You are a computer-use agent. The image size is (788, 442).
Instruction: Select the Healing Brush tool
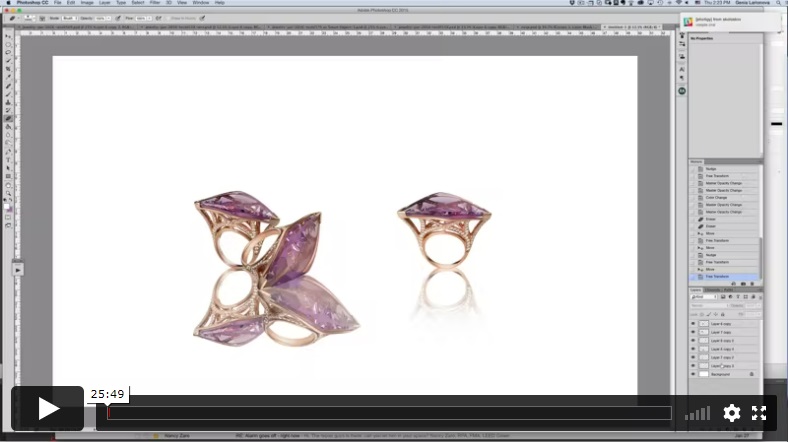9,86
